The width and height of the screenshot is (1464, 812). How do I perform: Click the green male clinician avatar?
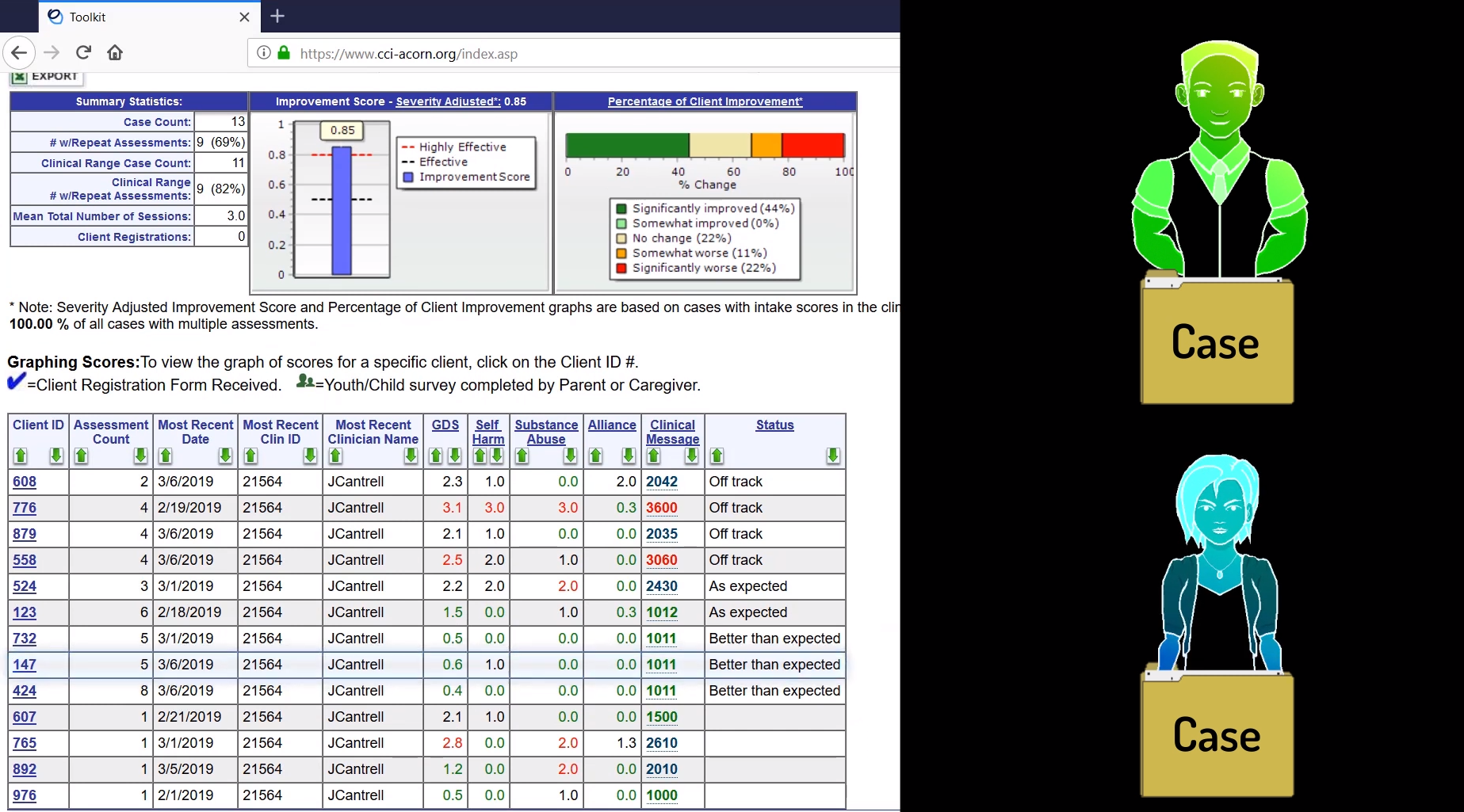(1219, 158)
